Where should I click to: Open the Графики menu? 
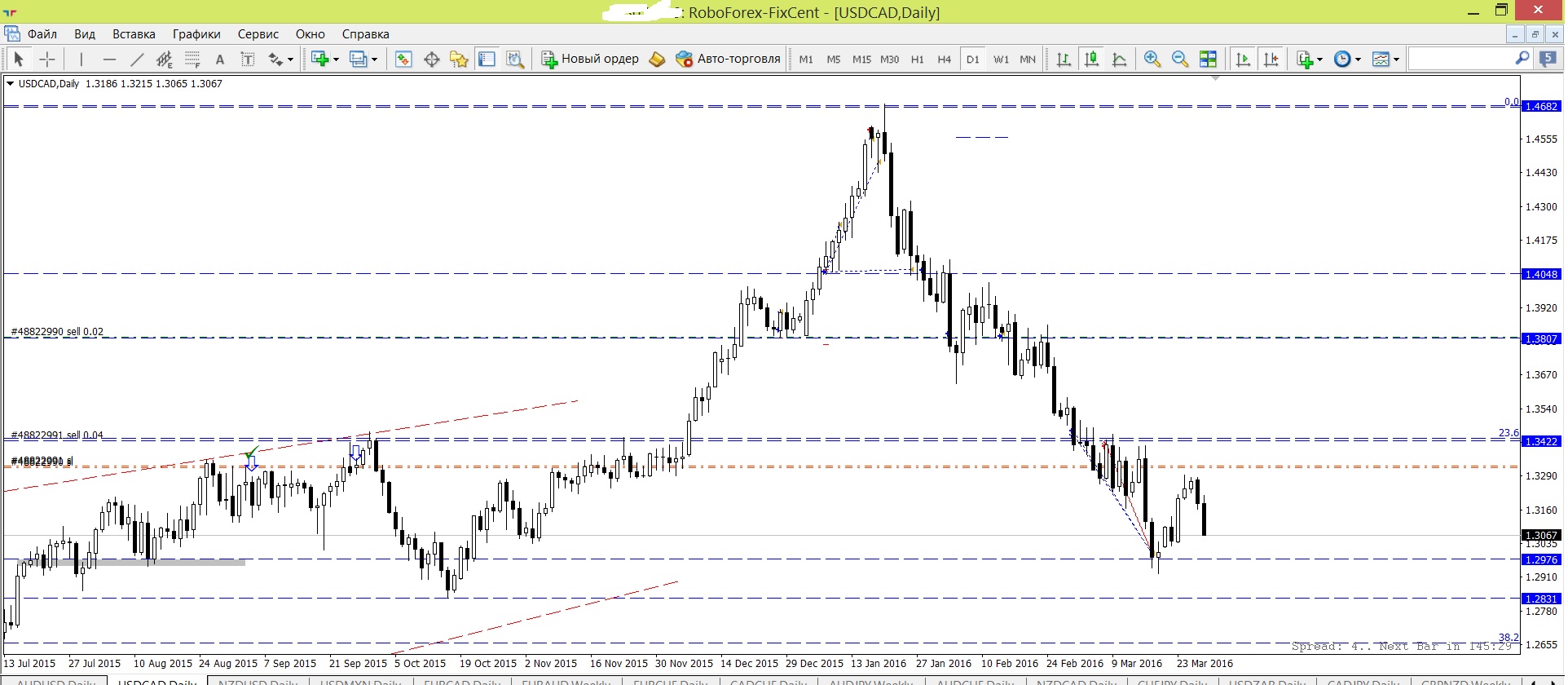196,34
